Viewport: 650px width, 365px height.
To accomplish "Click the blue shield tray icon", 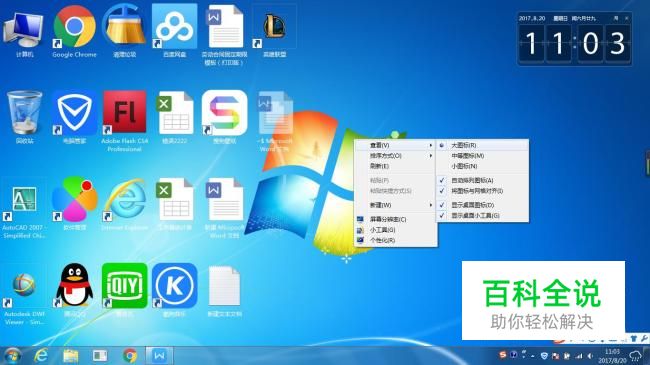I will coord(544,356).
